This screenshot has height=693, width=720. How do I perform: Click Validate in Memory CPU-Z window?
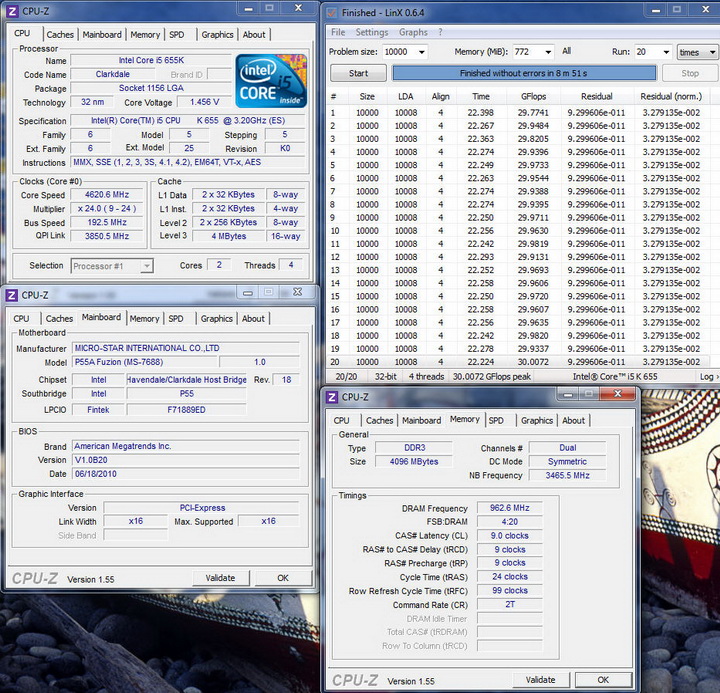coord(540,680)
